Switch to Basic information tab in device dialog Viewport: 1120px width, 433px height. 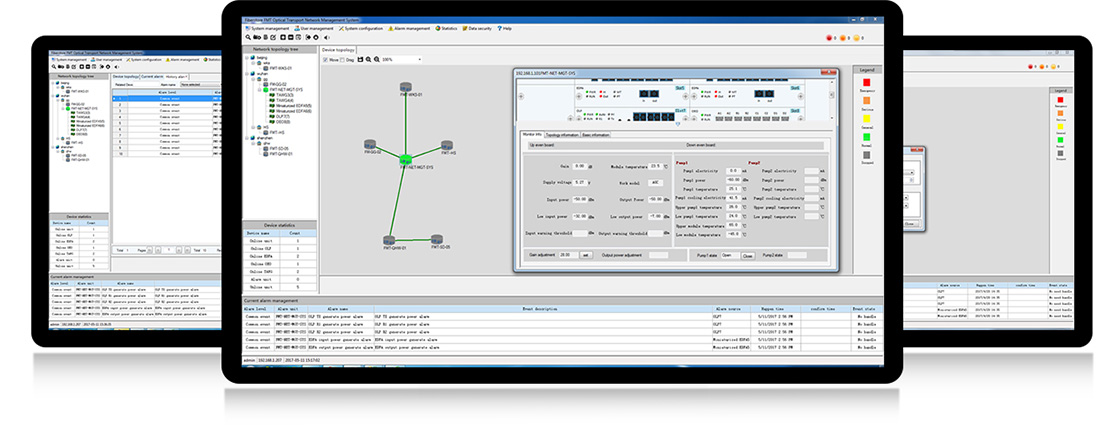pyautogui.click(x=596, y=134)
